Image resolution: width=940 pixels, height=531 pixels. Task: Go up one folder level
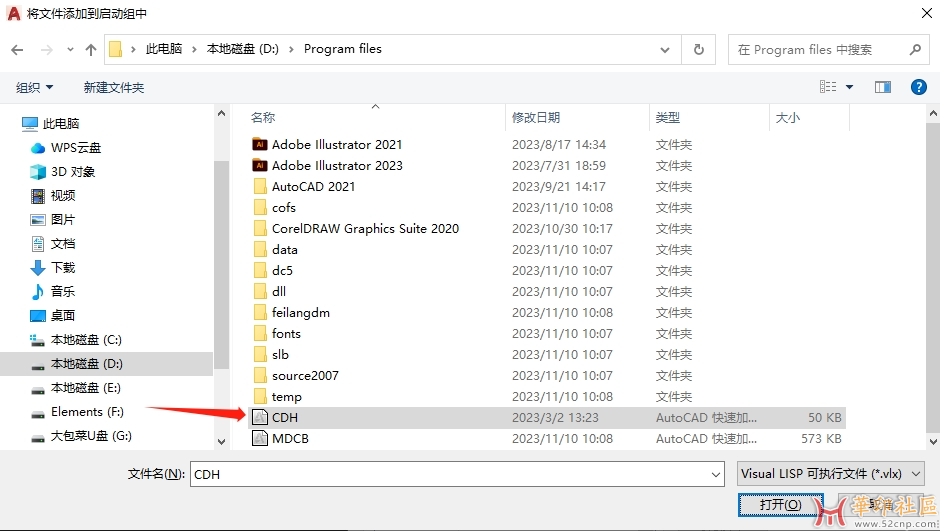91,50
